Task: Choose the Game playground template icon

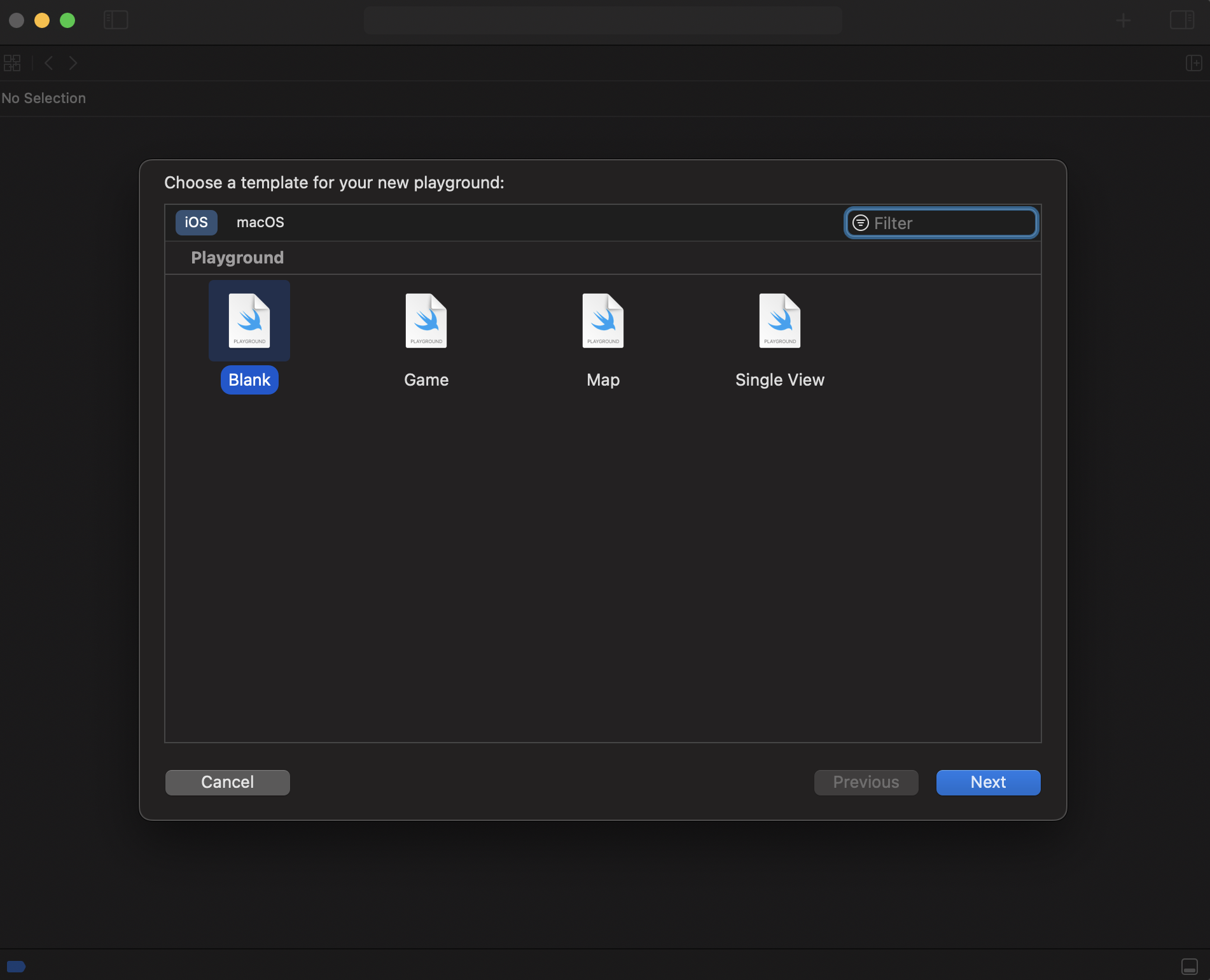Action: point(426,321)
